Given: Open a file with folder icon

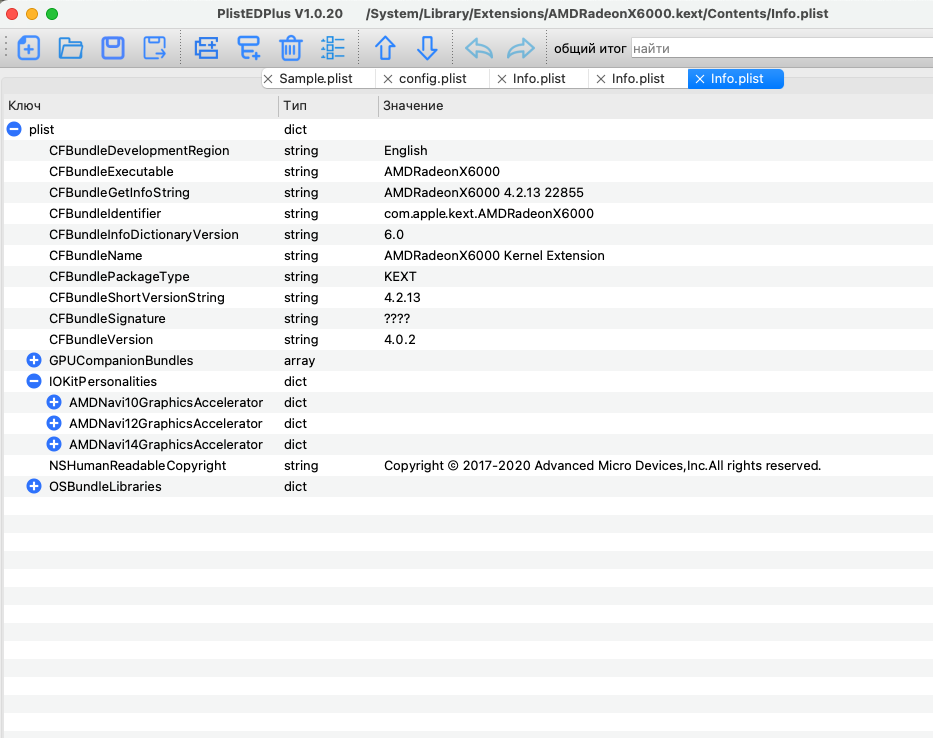Looking at the screenshot, I should pos(71,48).
